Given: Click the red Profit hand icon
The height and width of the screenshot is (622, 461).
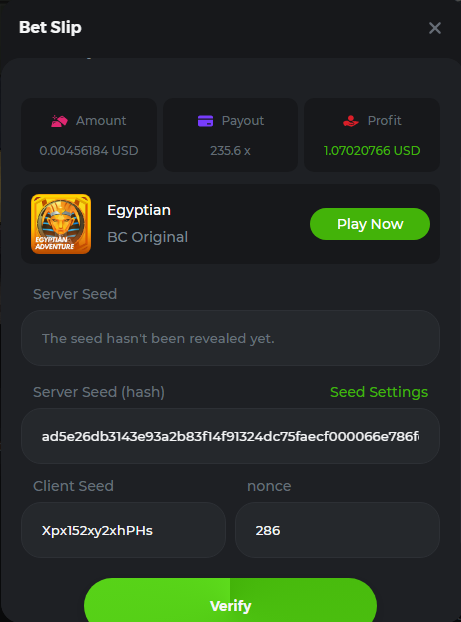Looking at the screenshot, I should pyautogui.click(x=351, y=121).
